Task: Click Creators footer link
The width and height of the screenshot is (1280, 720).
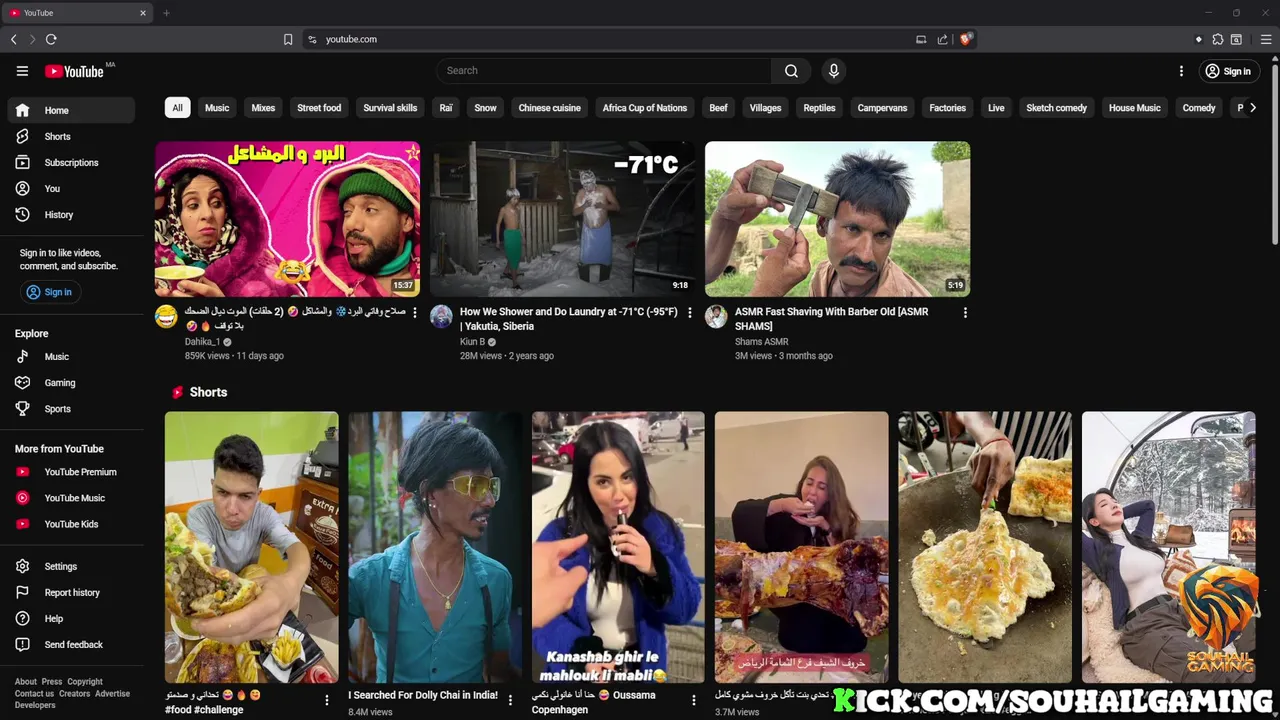Action: coord(74,694)
